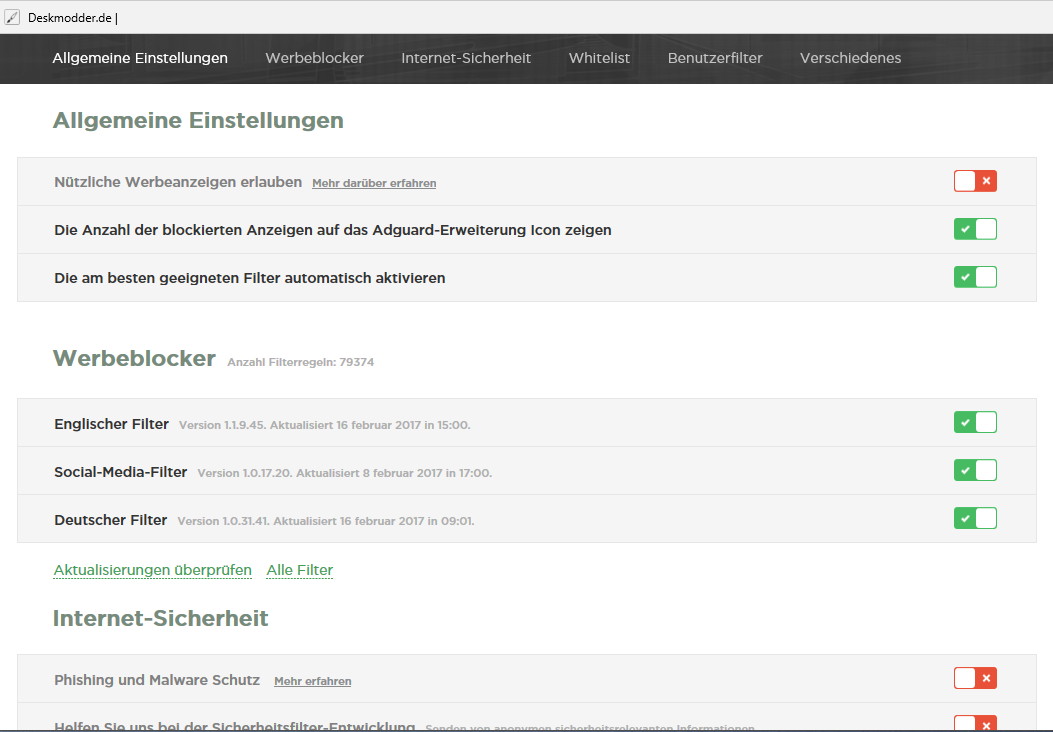Switch to the Werbeblocker nav tab
The height and width of the screenshot is (732, 1053).
pos(314,58)
